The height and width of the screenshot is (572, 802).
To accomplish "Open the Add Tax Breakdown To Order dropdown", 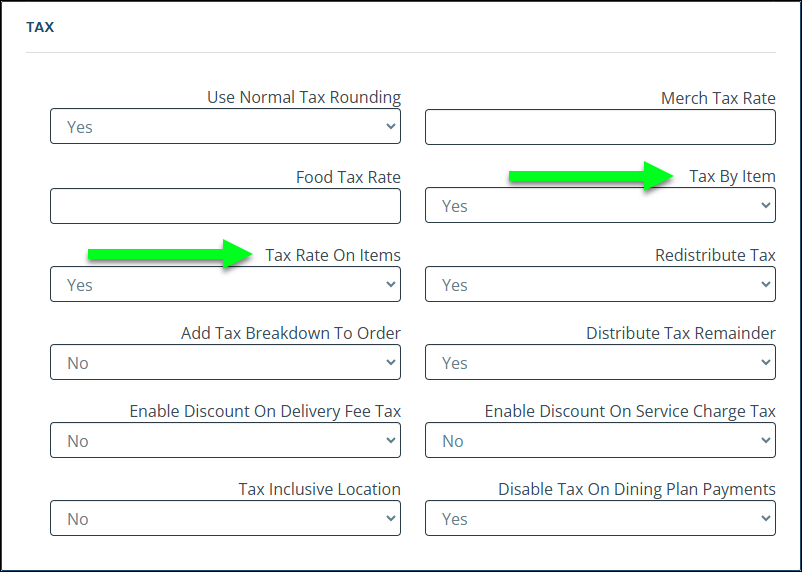I will click(225, 362).
